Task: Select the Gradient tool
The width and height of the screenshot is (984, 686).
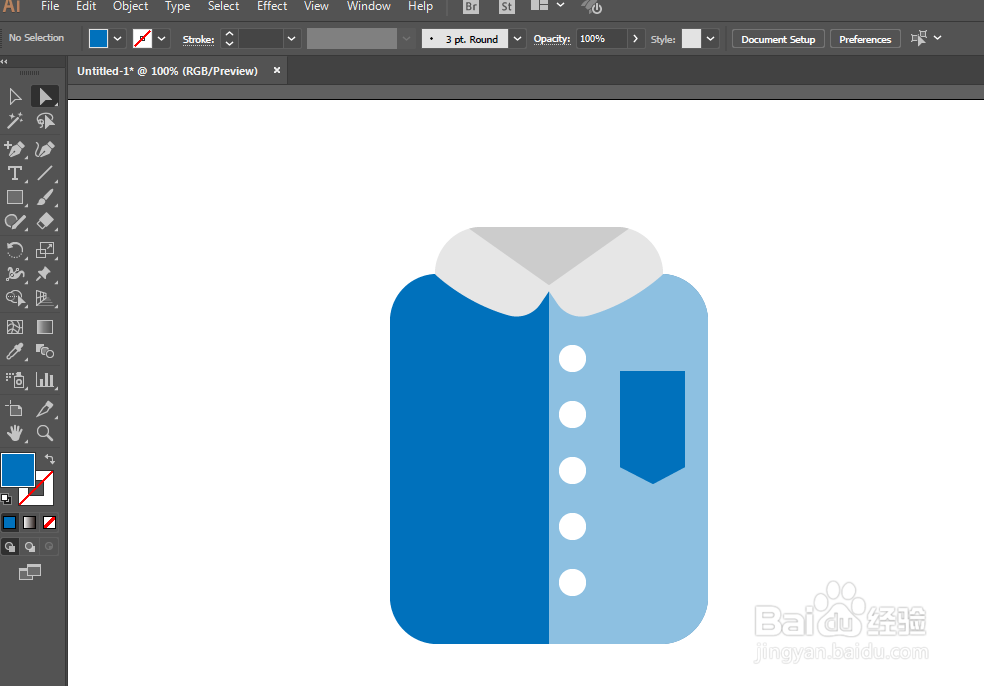Action: [x=45, y=327]
